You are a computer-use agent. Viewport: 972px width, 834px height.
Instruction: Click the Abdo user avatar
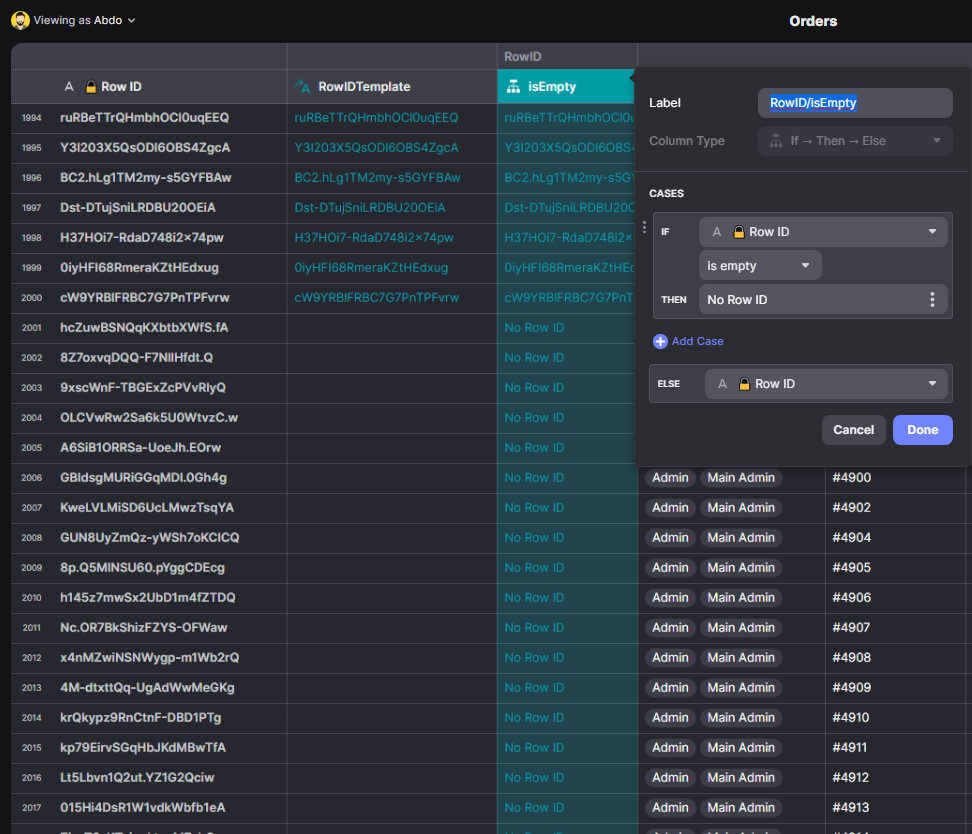(20, 20)
